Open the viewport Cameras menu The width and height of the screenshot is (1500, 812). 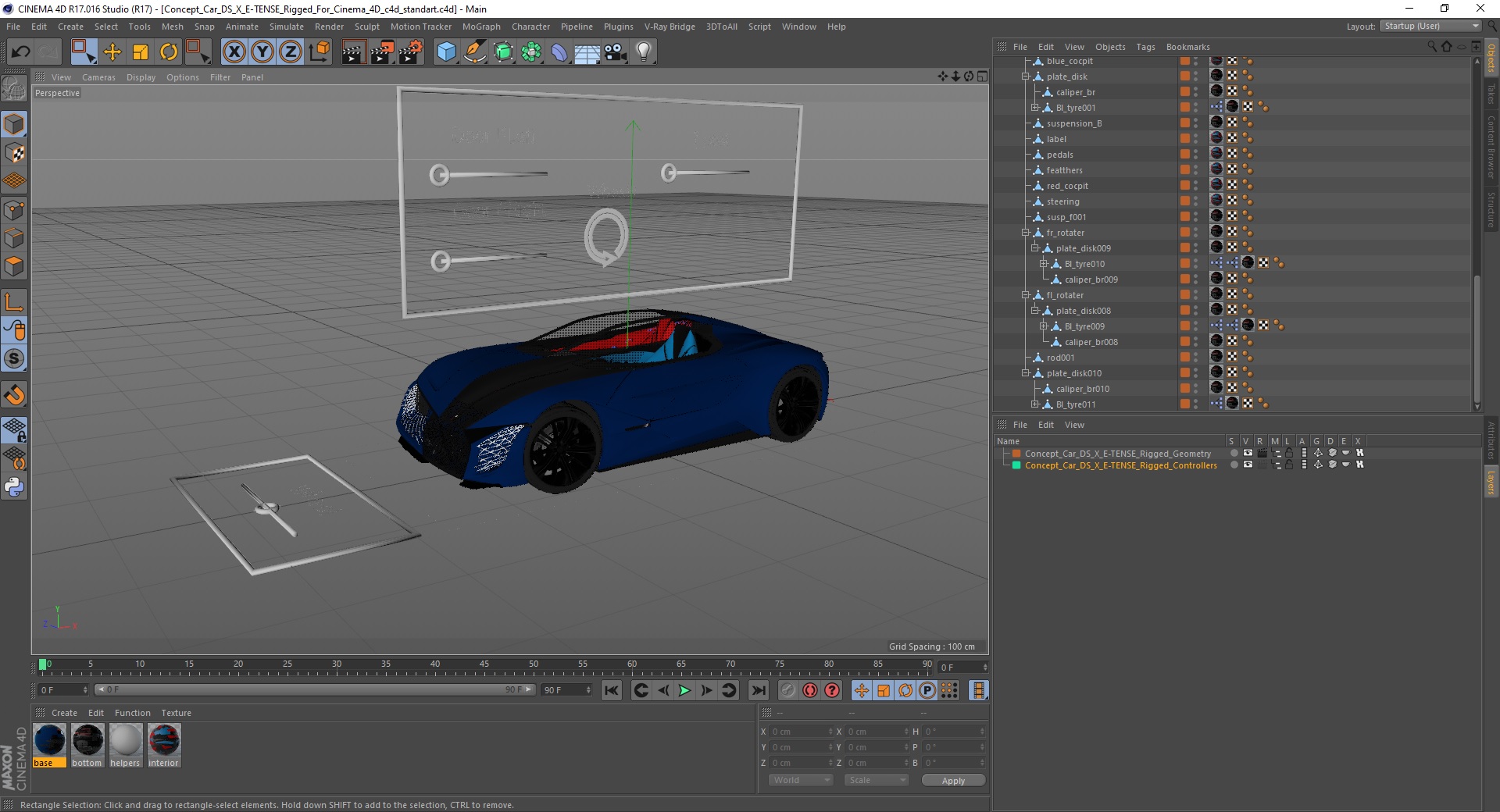coord(98,77)
